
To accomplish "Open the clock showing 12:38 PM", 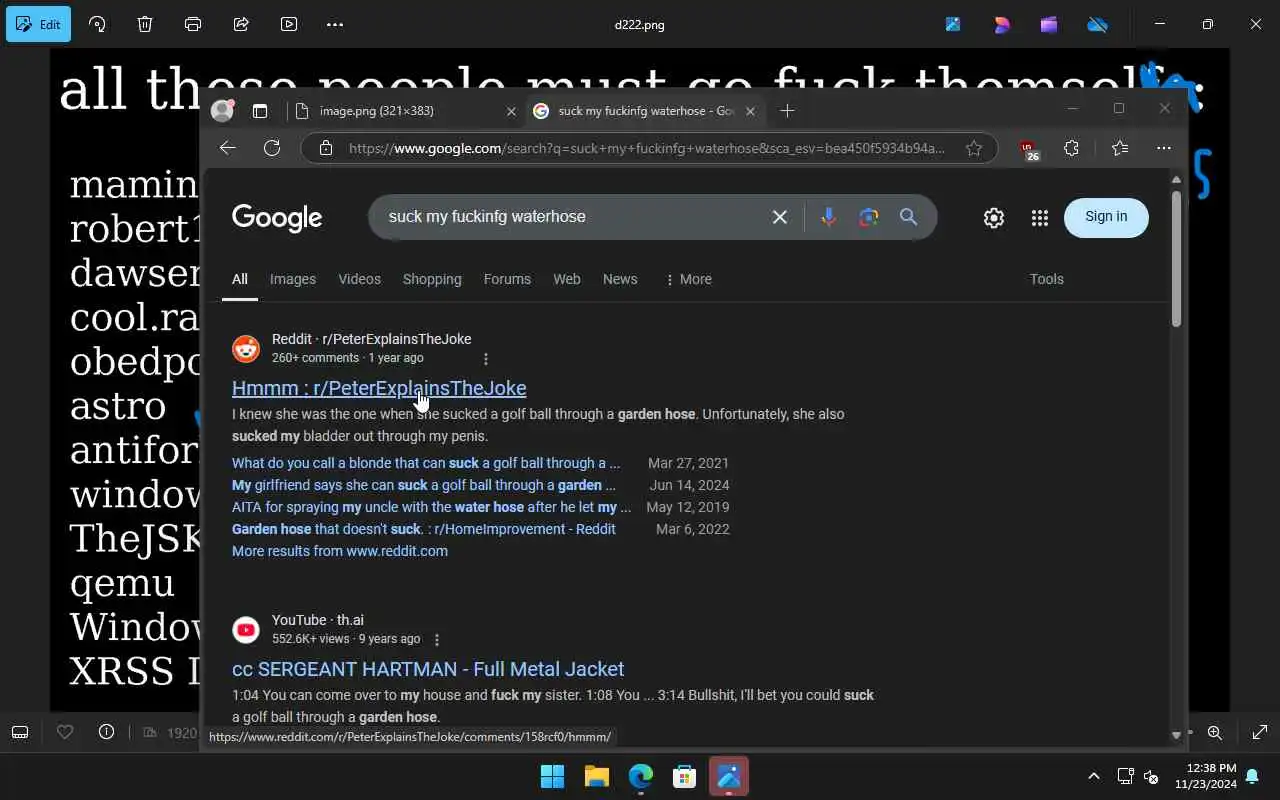I will tap(1204, 776).
